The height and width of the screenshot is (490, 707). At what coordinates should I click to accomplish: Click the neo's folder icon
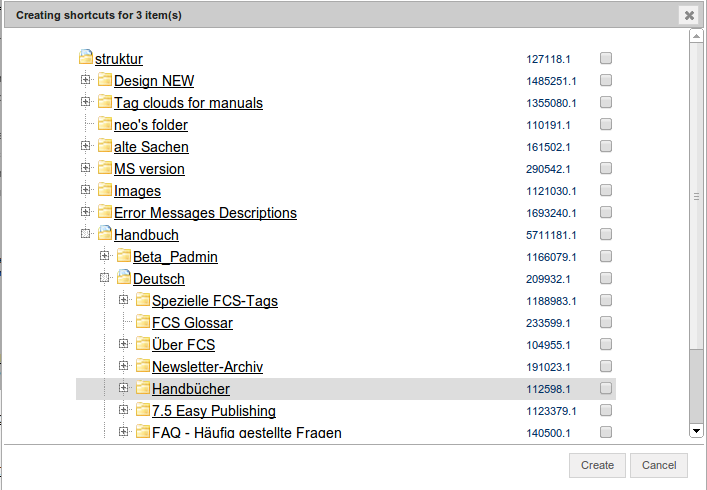click(x=105, y=124)
